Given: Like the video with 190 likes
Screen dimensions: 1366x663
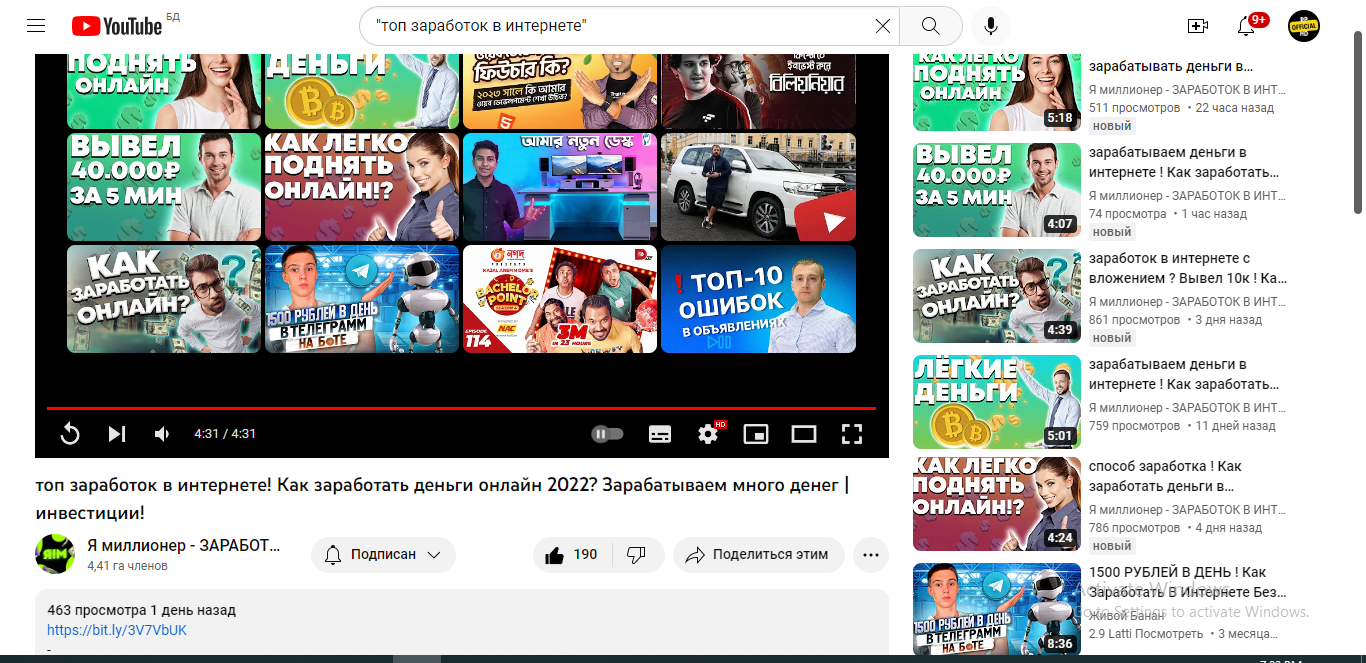Looking at the screenshot, I should coord(572,555).
